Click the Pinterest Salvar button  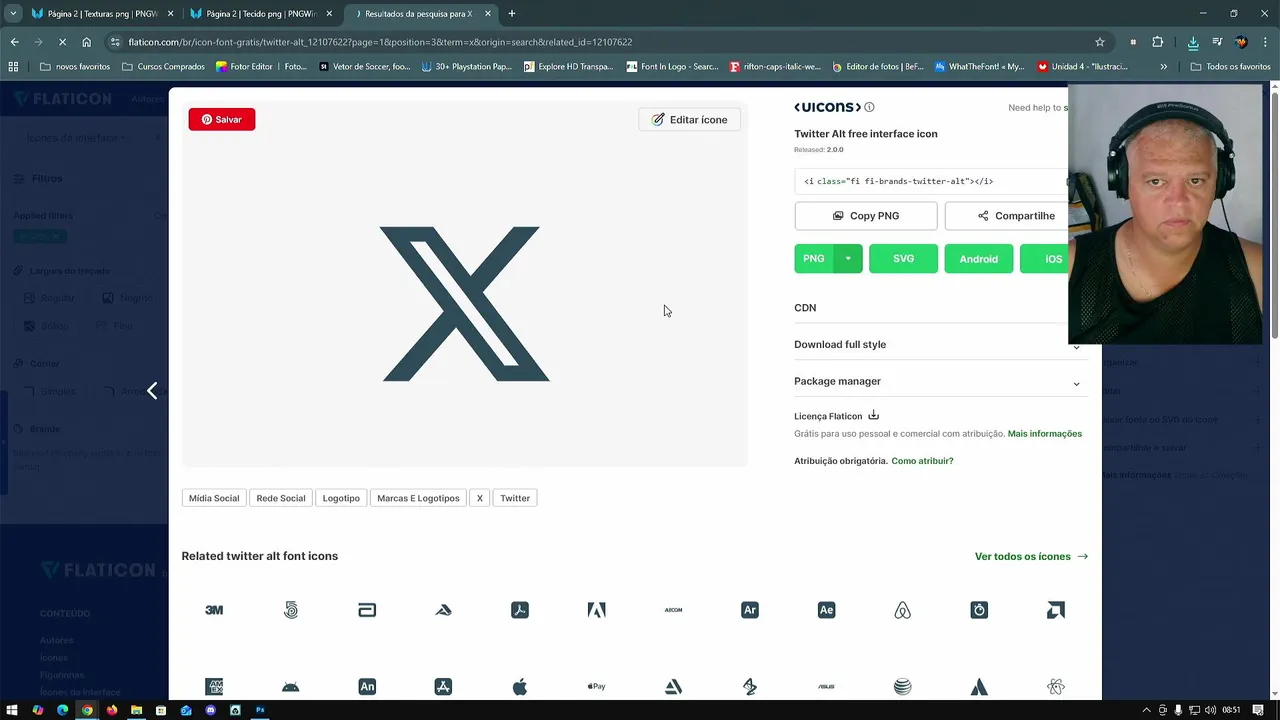point(222,119)
